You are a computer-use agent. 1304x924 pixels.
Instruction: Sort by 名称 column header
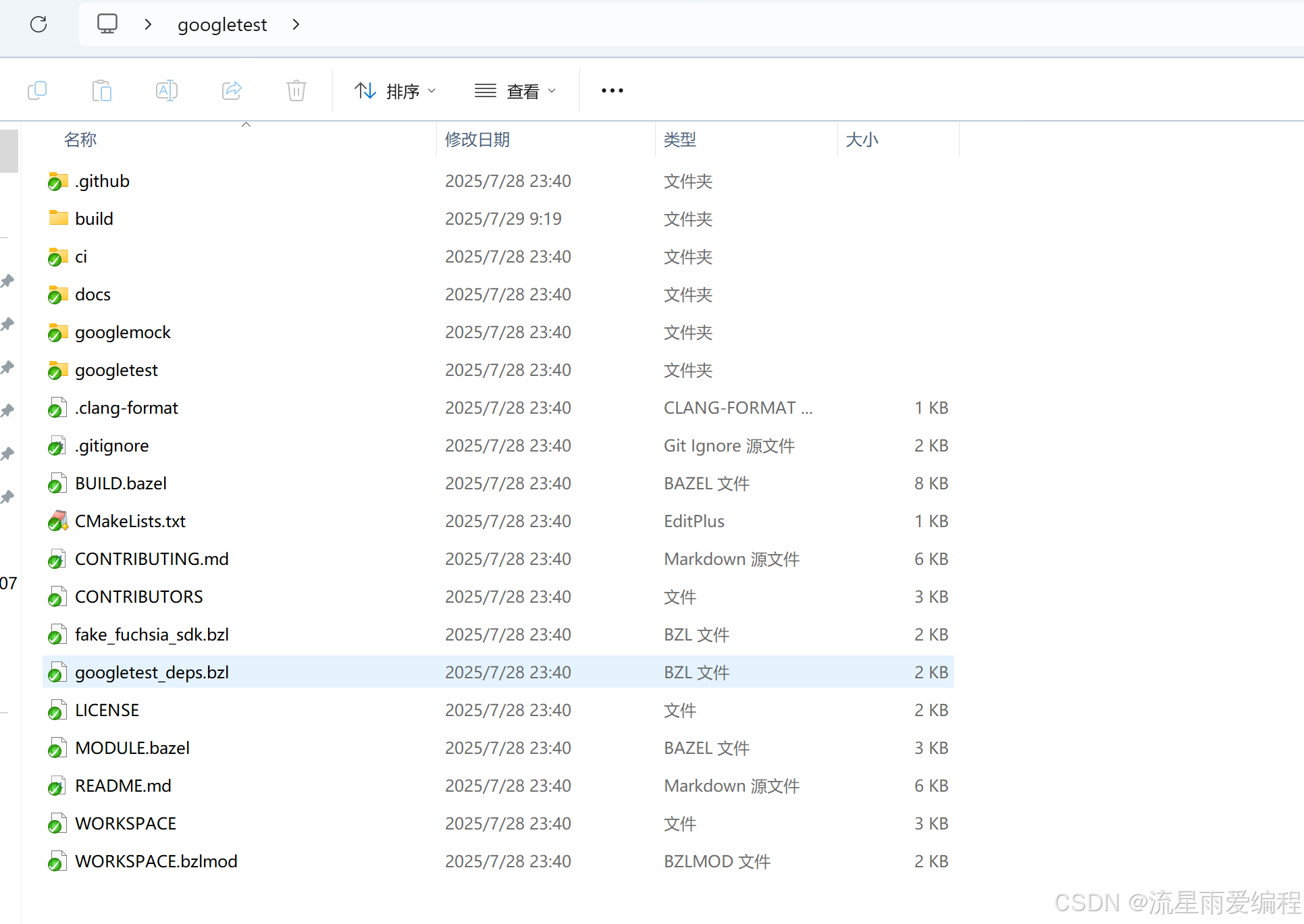click(80, 139)
